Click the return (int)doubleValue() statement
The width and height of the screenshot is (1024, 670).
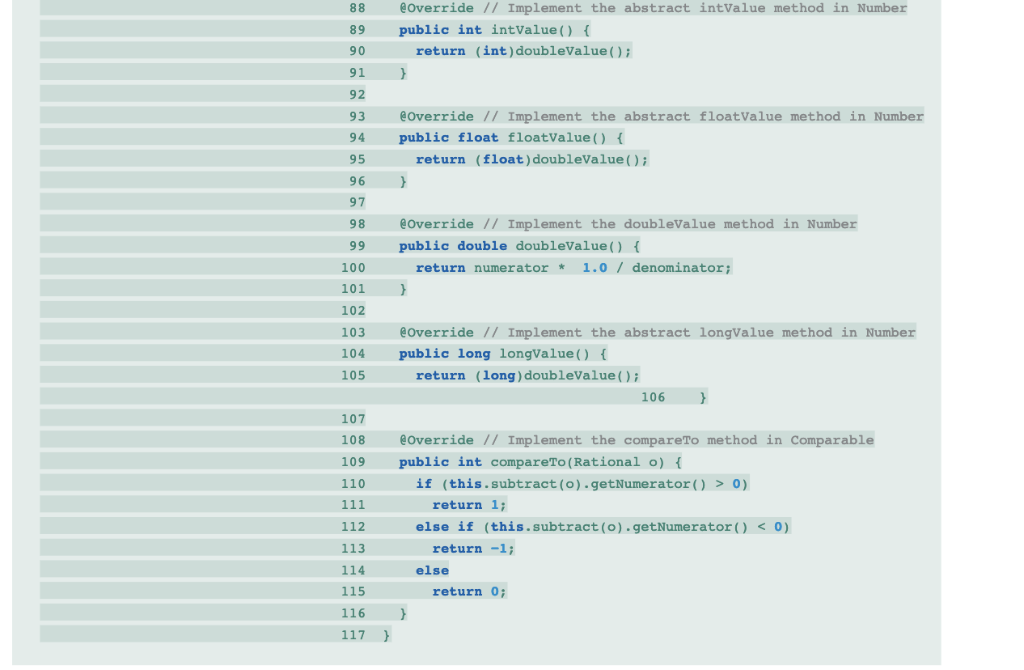(x=524, y=52)
